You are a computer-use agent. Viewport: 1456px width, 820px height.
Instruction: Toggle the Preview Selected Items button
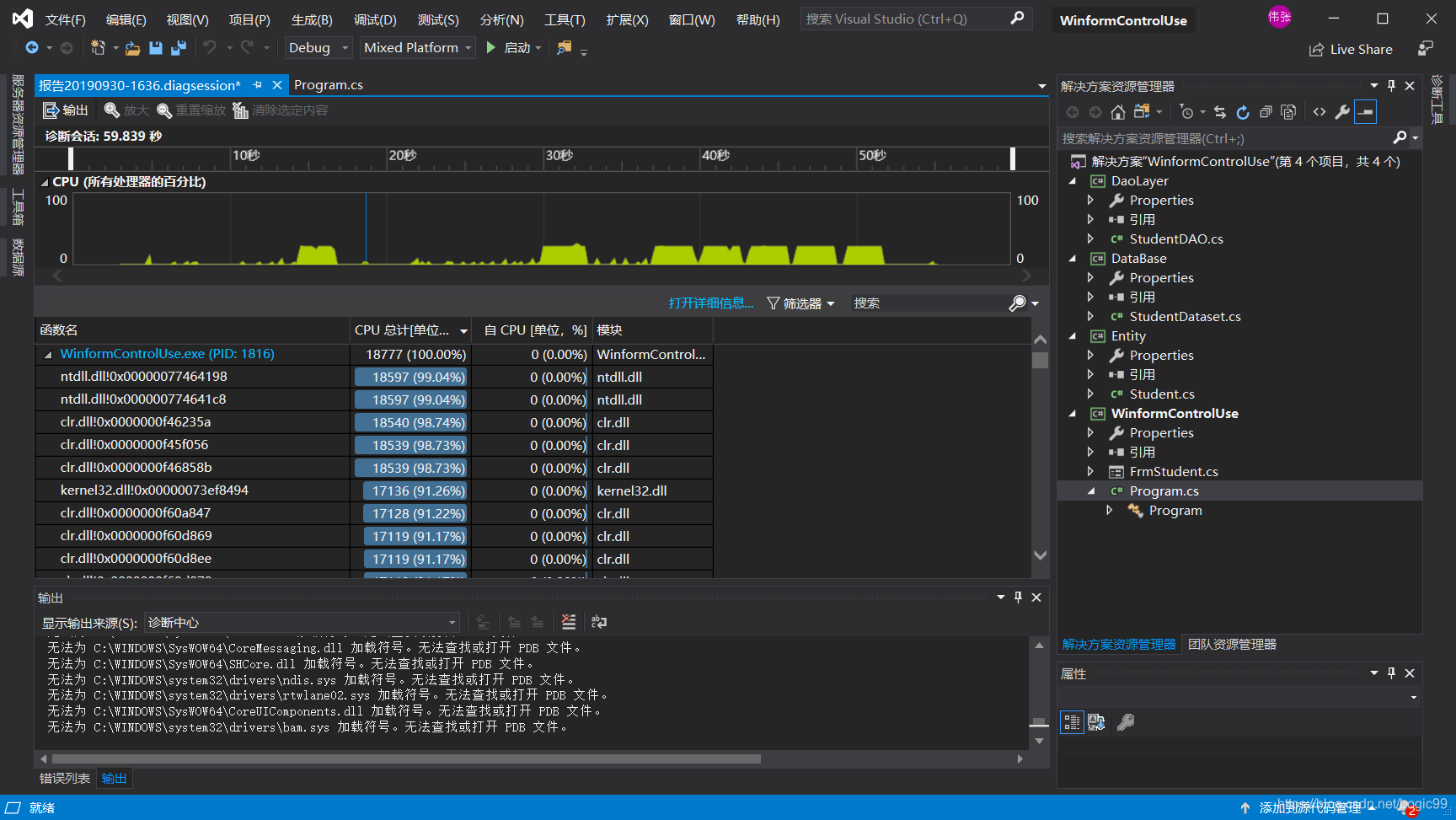click(1365, 112)
